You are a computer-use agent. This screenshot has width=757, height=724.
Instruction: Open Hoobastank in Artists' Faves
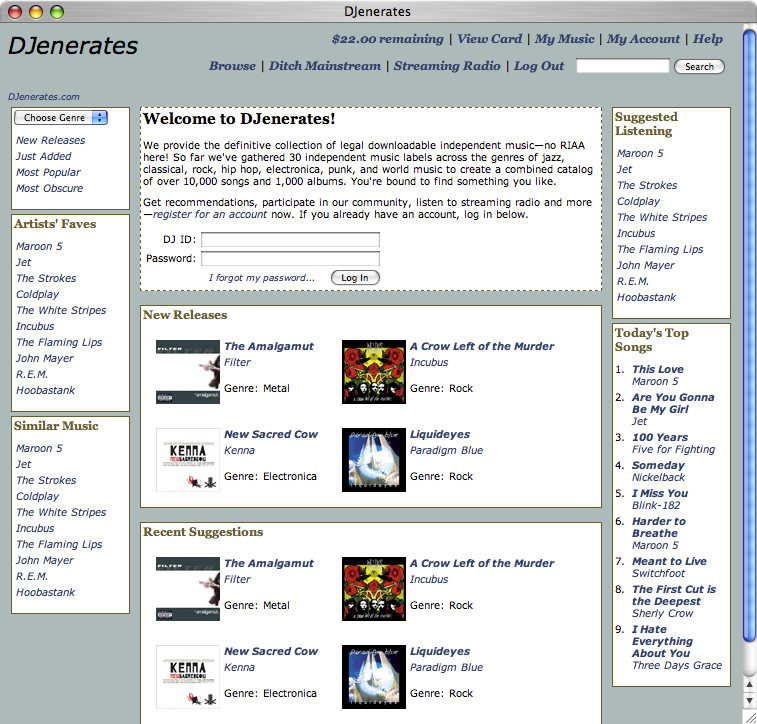point(45,390)
